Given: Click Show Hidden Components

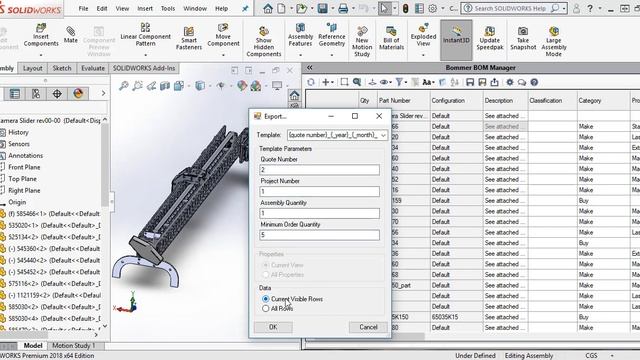Looking at the screenshot, I should pos(264,41).
